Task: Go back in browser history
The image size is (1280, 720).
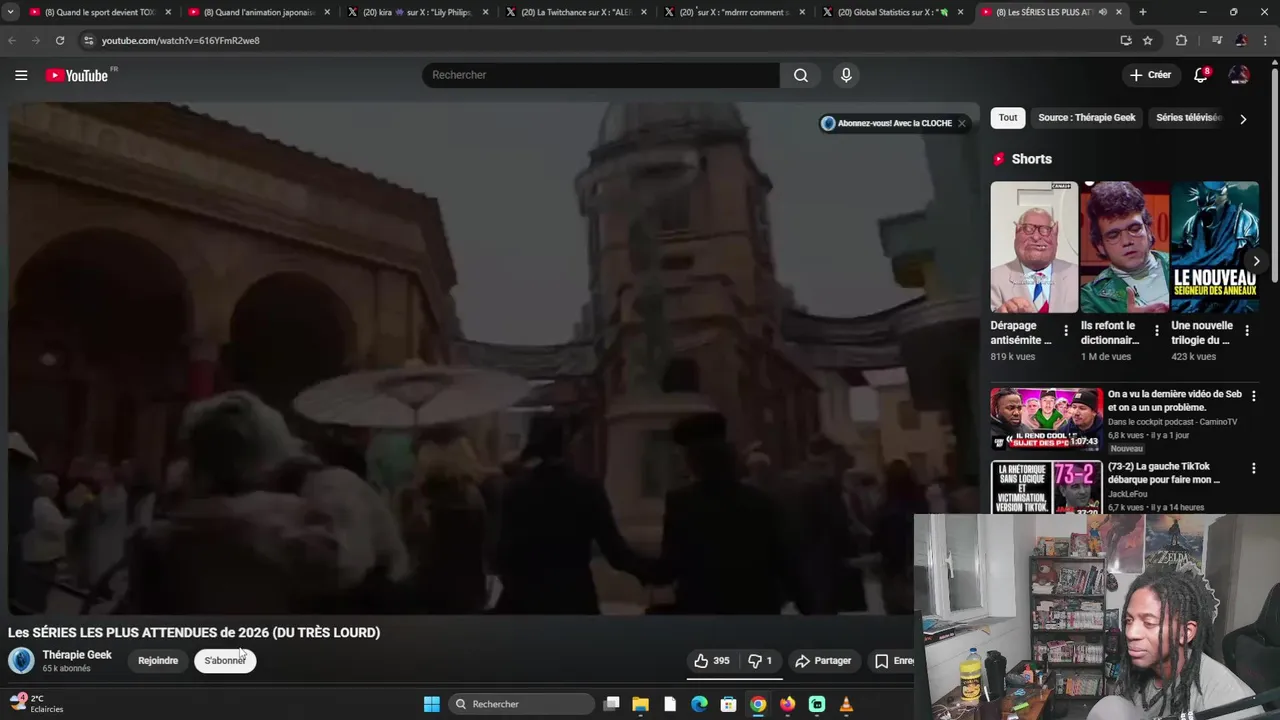Action: (x=12, y=40)
